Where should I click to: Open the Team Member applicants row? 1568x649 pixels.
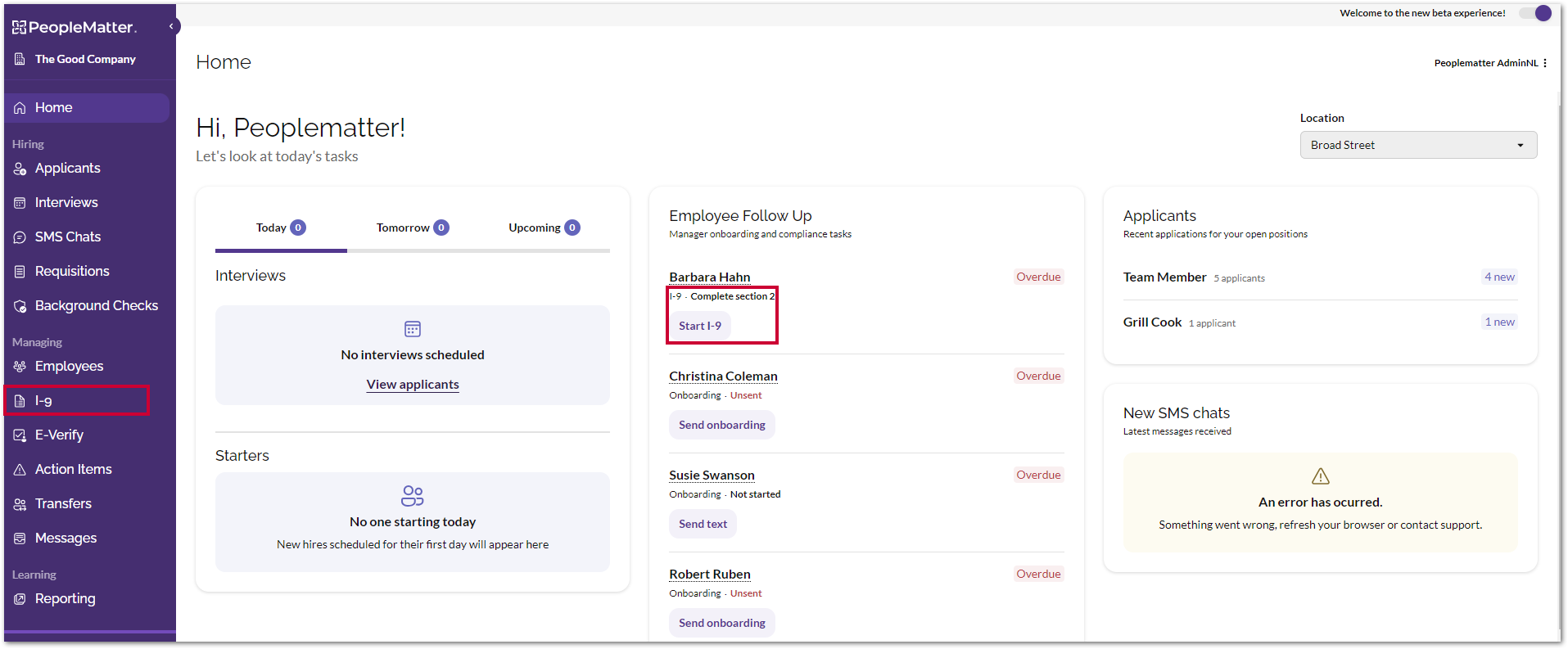[x=1320, y=277]
